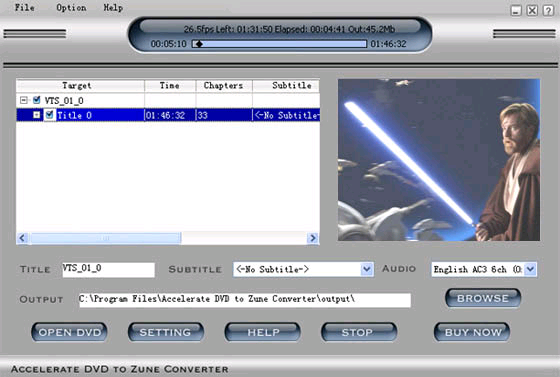Select the VTS_01_0 tree row
This screenshot has width=560, height=377.
168,100
